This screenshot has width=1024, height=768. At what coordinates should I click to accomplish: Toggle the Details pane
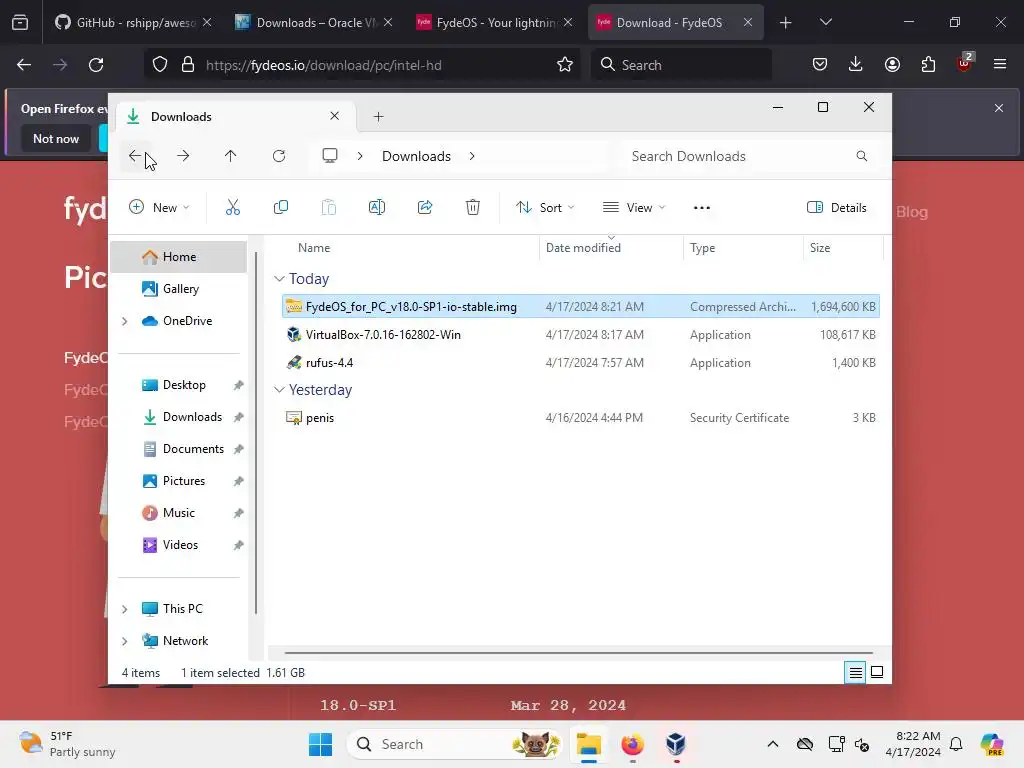(x=837, y=208)
